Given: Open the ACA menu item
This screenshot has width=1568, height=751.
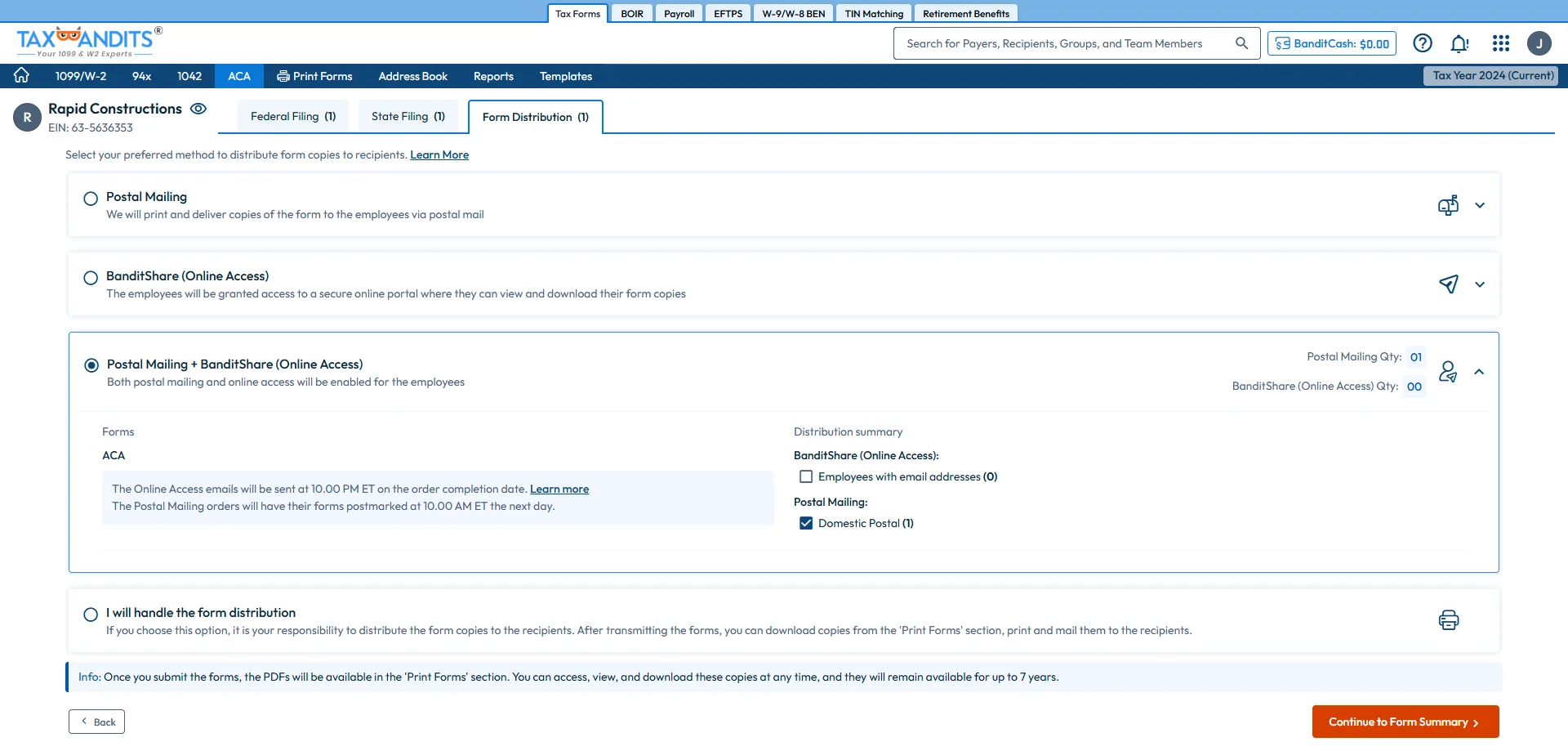Looking at the screenshot, I should [239, 76].
